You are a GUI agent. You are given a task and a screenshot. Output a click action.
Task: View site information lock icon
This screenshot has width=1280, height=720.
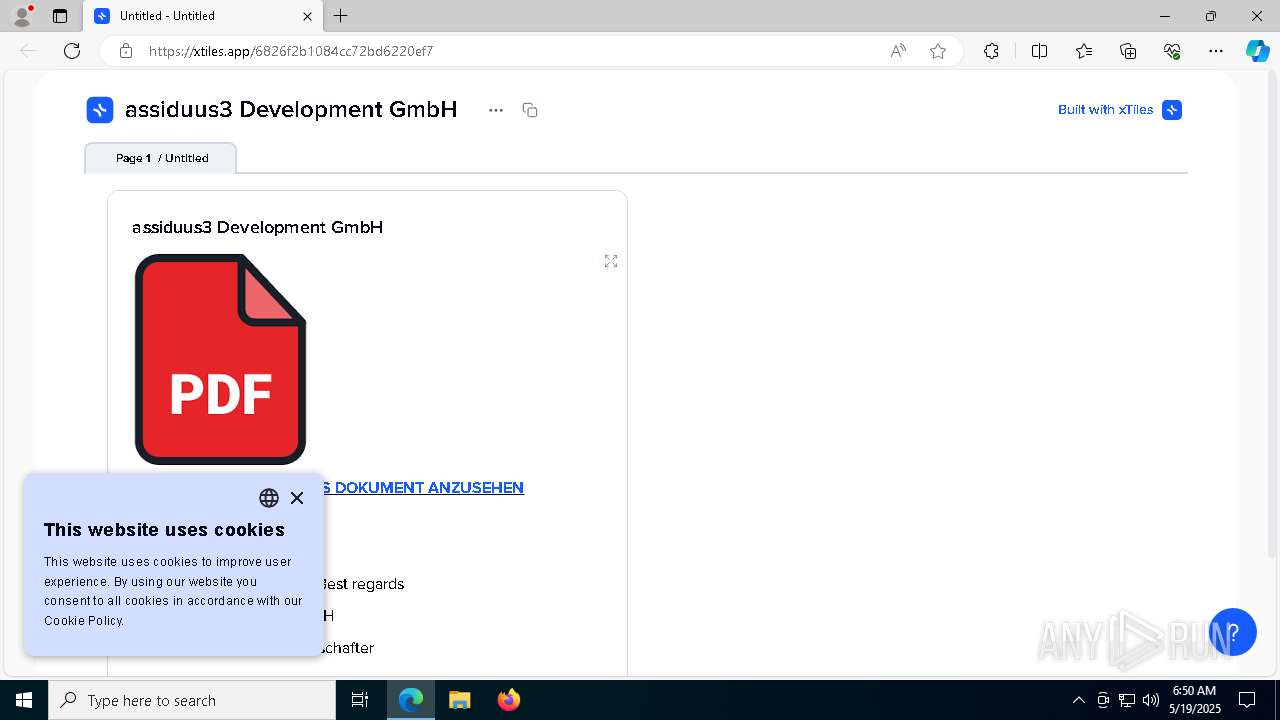[x=126, y=51]
